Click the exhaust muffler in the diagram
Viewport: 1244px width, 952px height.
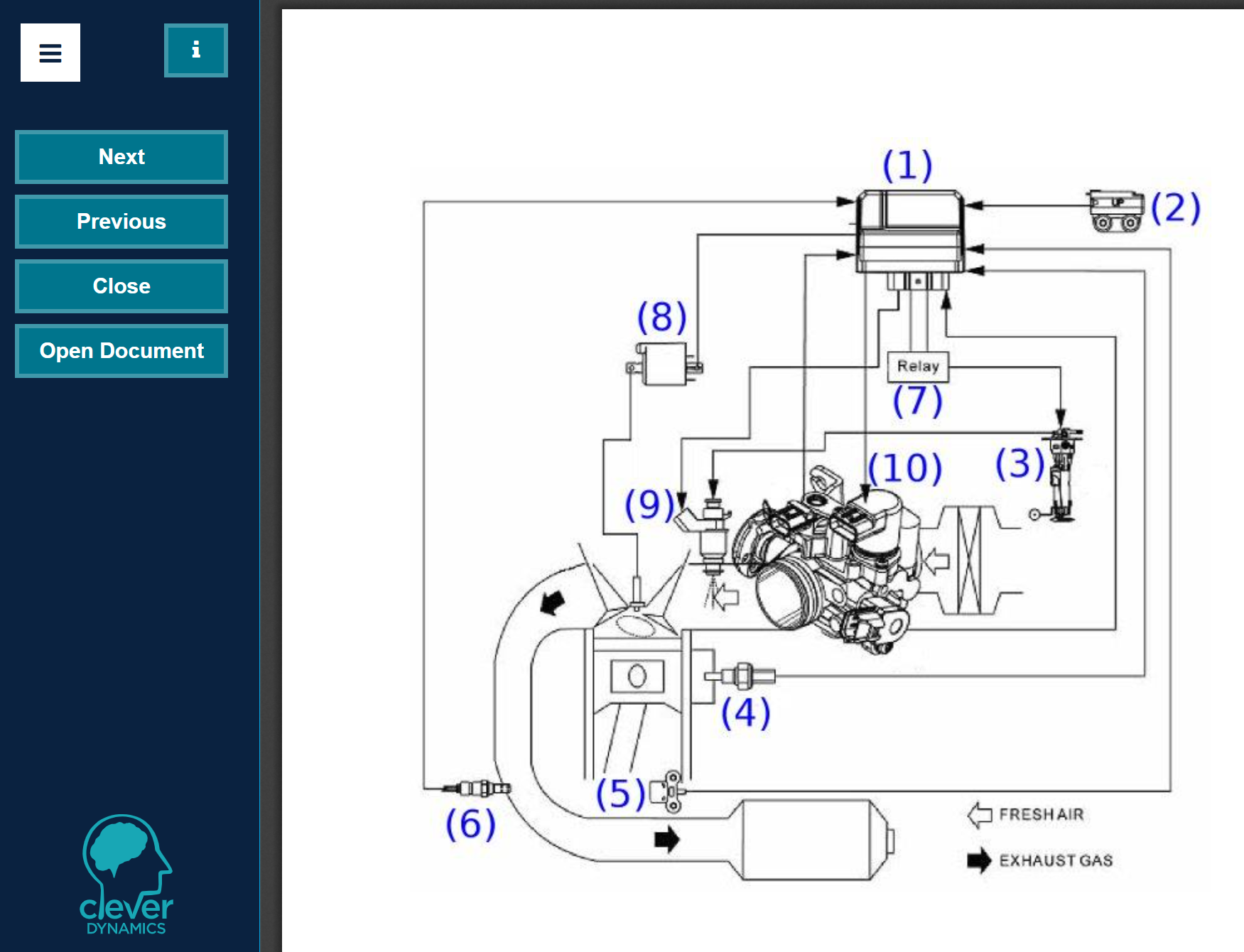click(x=806, y=842)
